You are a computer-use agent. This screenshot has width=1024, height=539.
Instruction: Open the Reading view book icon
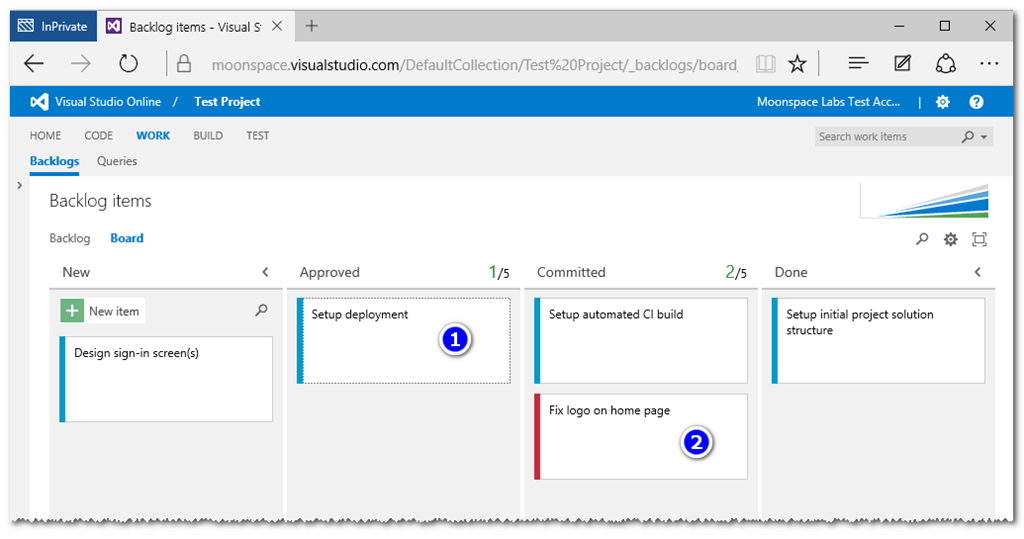tap(765, 63)
